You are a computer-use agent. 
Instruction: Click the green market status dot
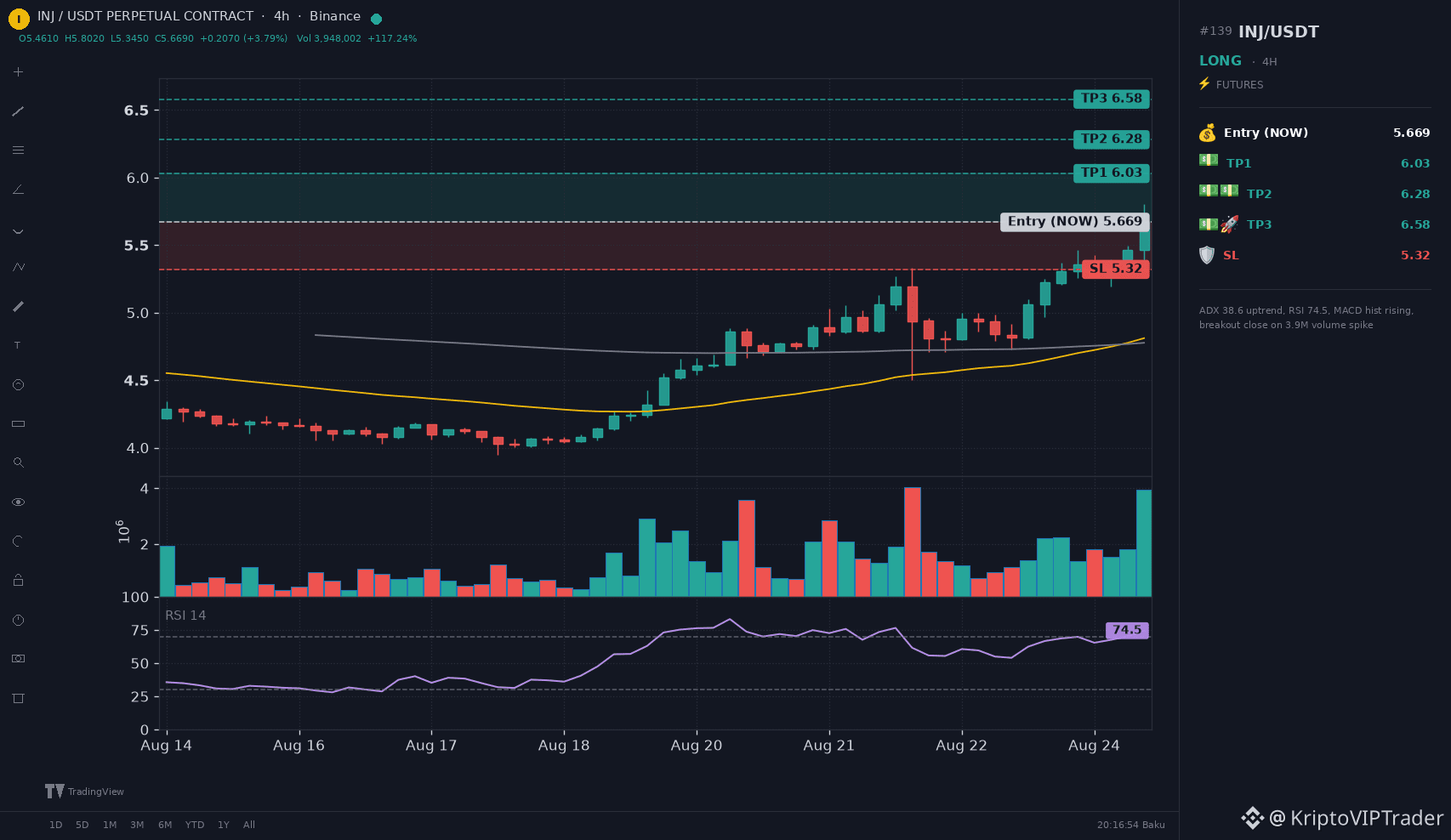[x=377, y=18]
